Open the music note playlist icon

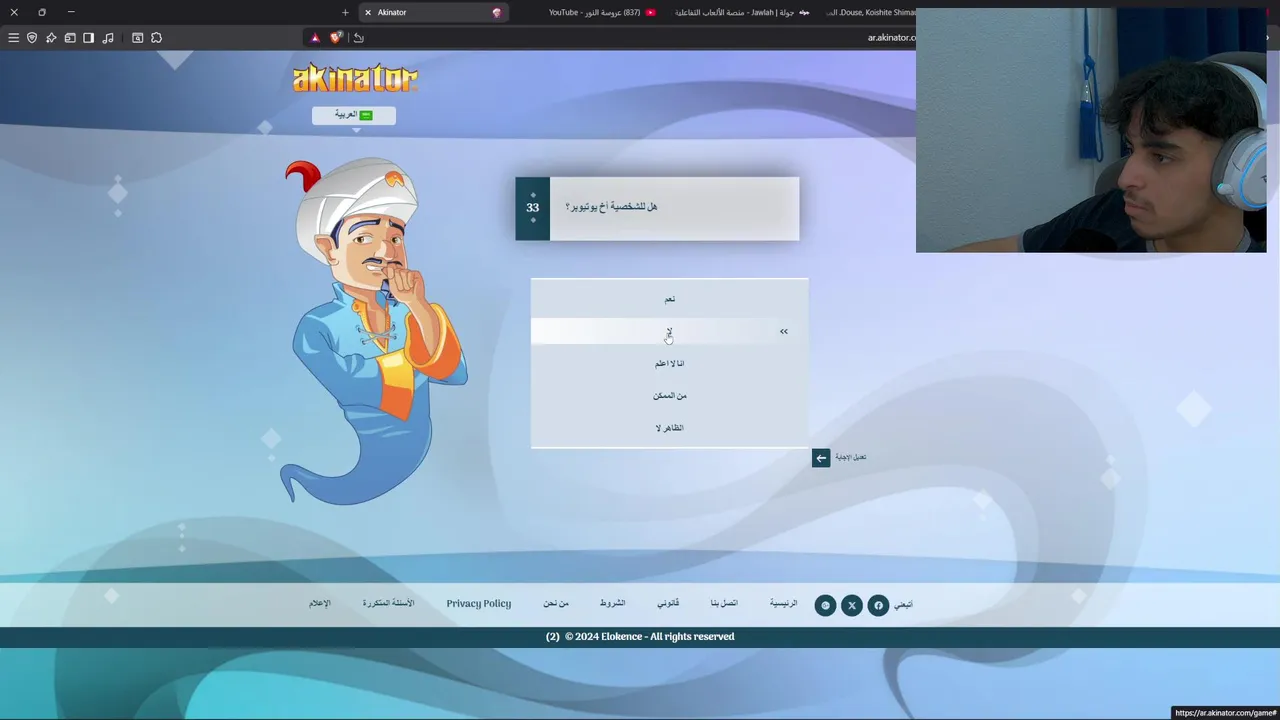click(x=108, y=38)
